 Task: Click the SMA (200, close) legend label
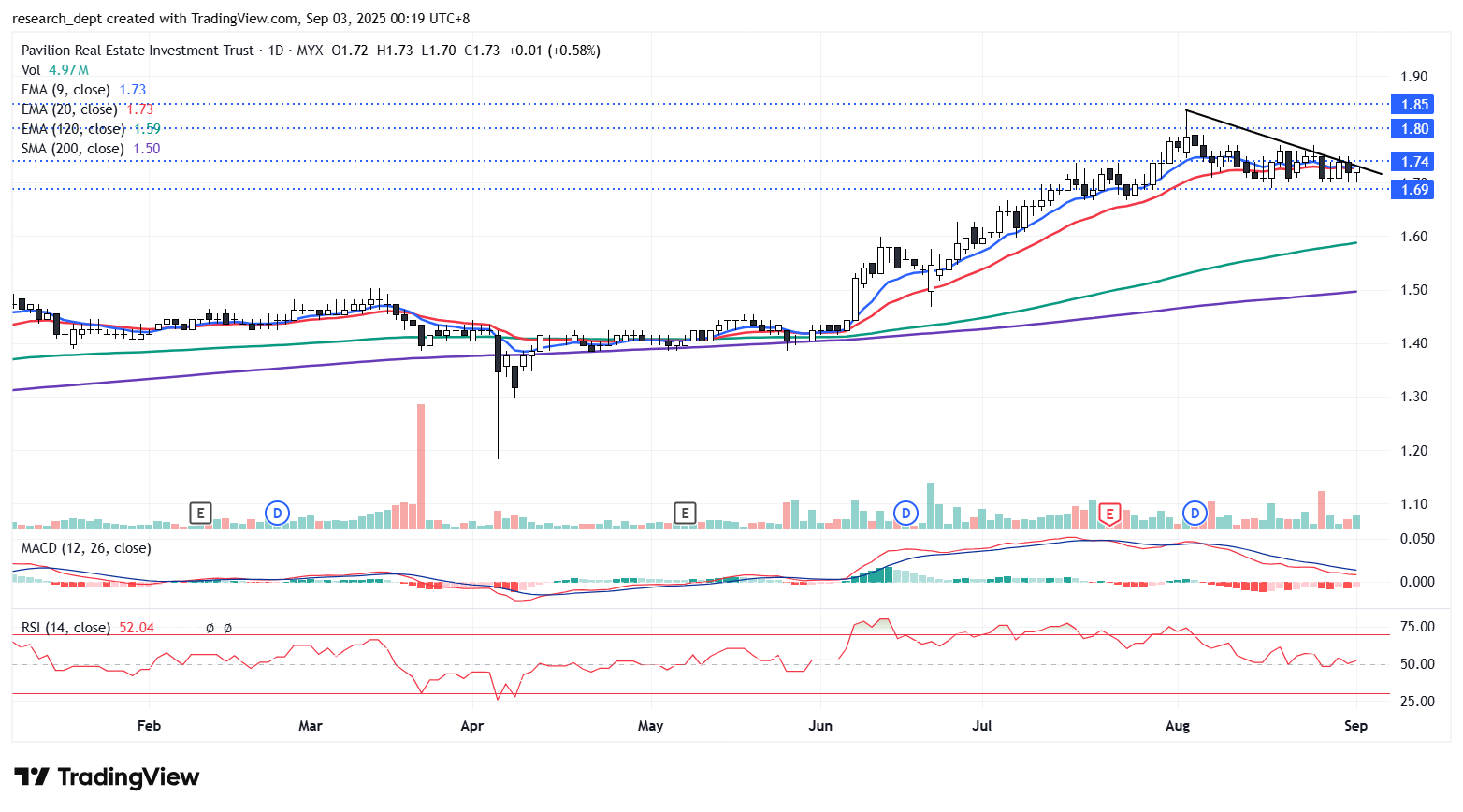pos(73,149)
